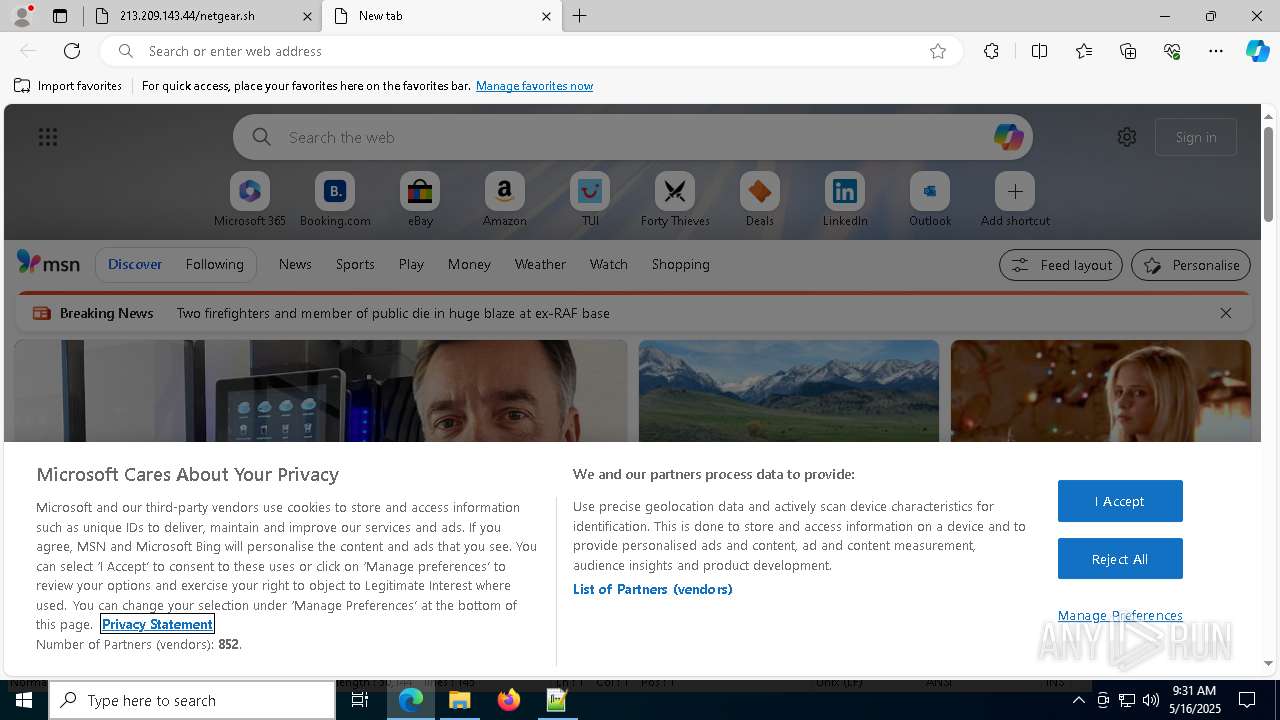1280x720 pixels.
Task: Open List of Partners (vendors) link
Action: tap(653, 589)
